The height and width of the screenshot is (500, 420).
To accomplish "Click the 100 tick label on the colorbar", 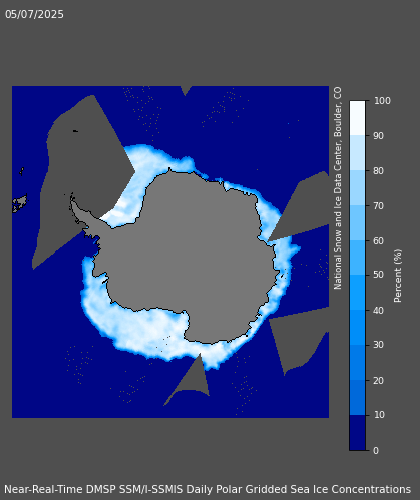I will click(x=382, y=101).
